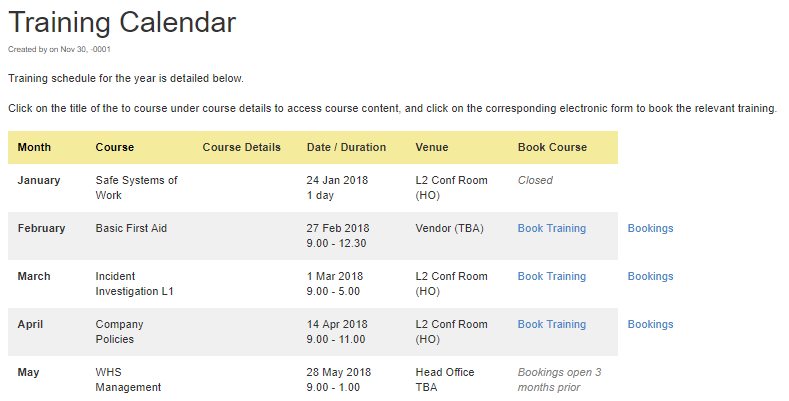
Task: Select the Head Office TBA venue cell
Action: [x=444, y=380]
